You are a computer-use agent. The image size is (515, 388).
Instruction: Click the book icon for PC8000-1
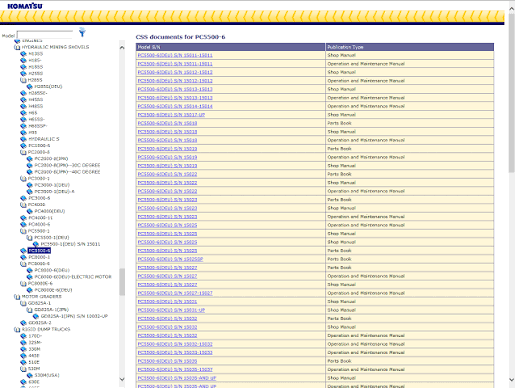[x=23, y=257]
